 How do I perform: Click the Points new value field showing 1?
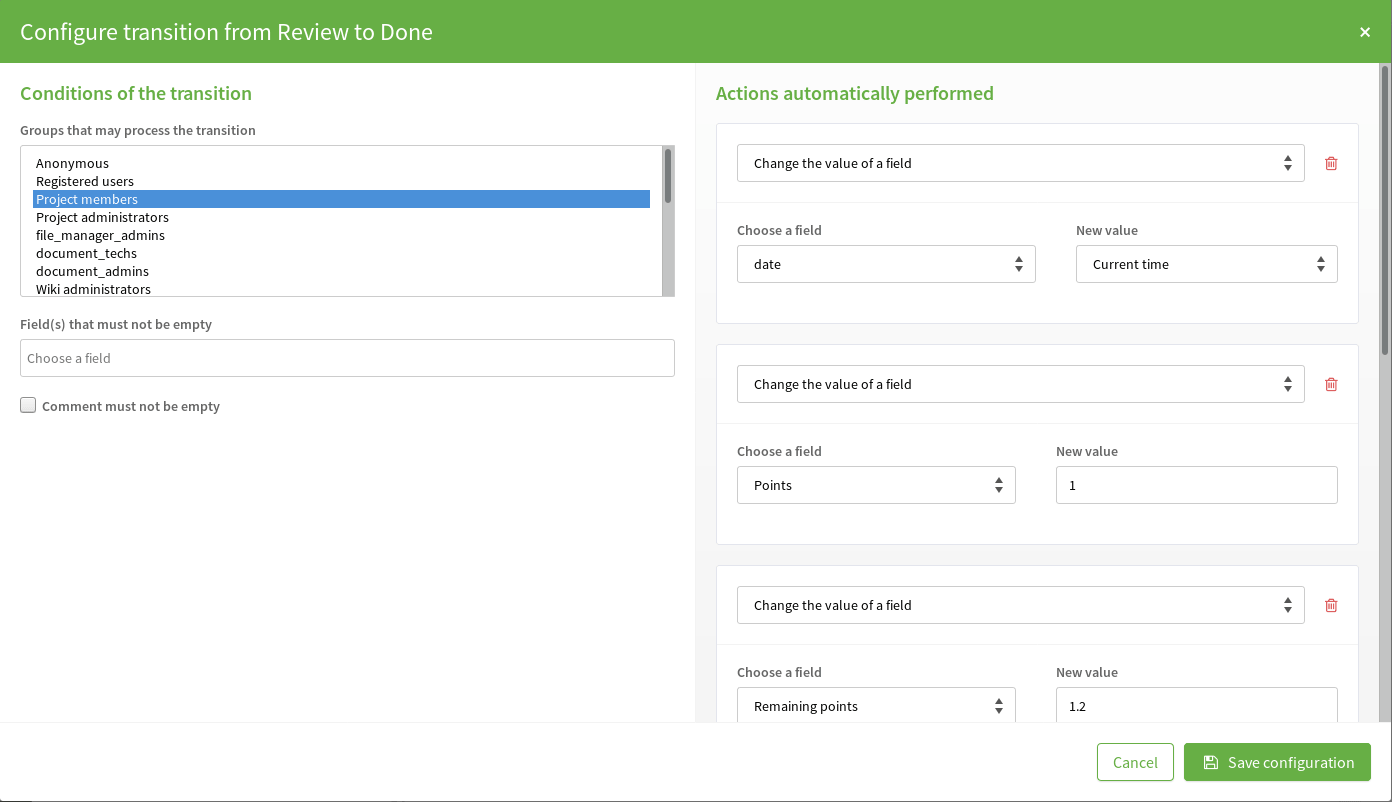coord(1196,485)
